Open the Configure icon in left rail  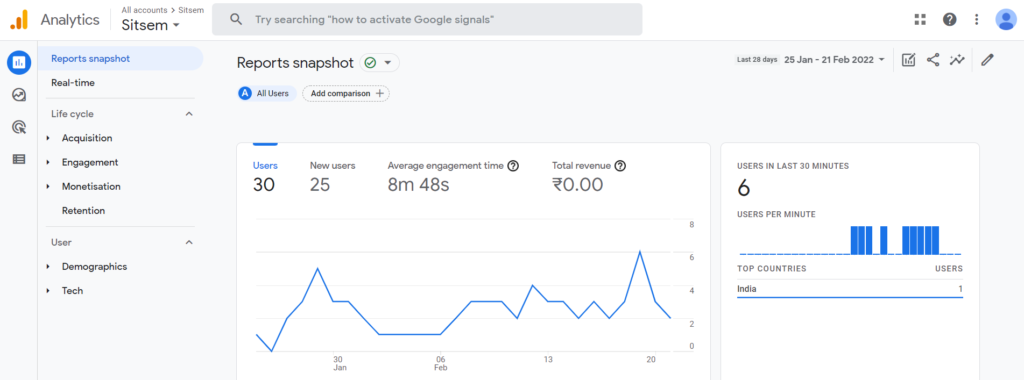tap(19, 159)
